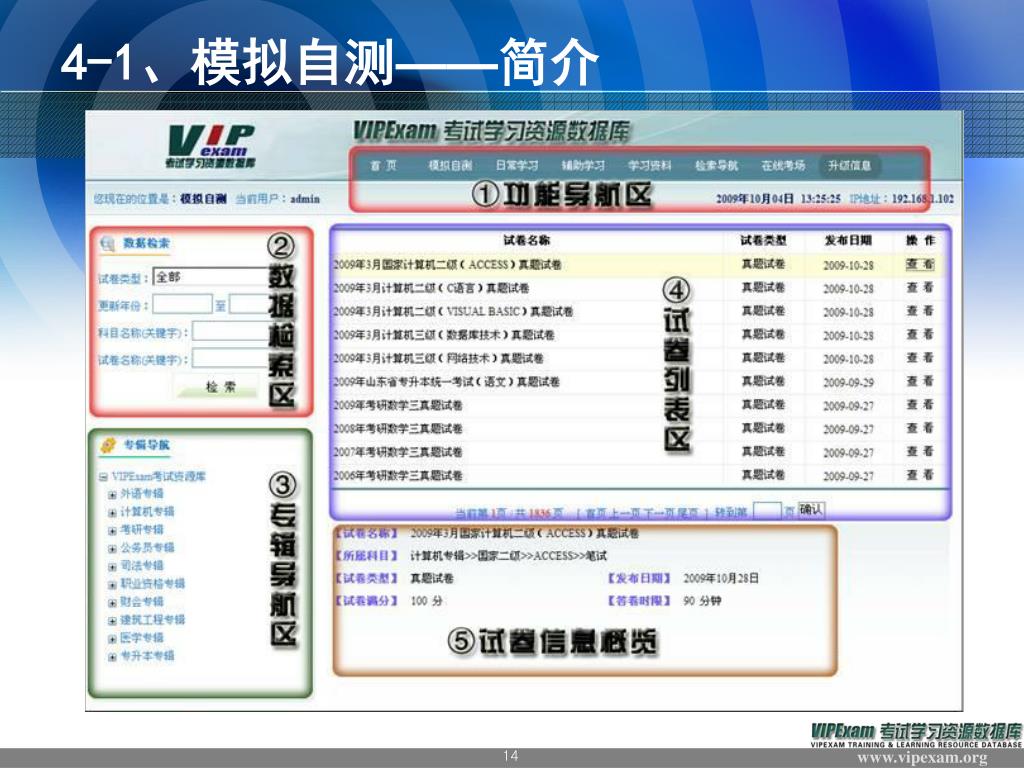Open the 升级信息 navigation item
Image resolution: width=1024 pixels, height=768 pixels.
pyautogui.click(x=850, y=166)
